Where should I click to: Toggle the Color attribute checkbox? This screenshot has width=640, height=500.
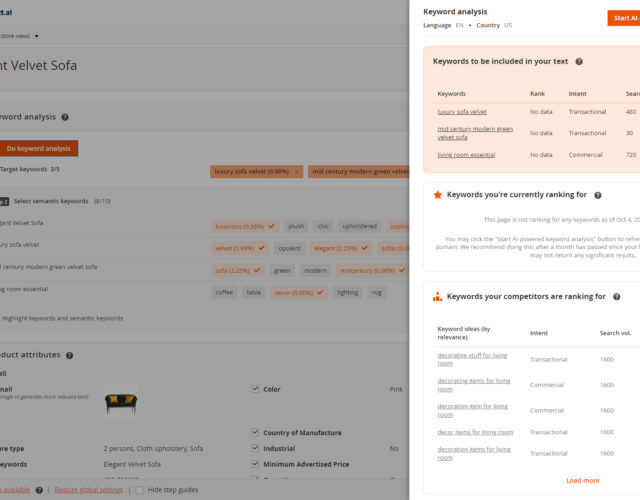coord(255,389)
